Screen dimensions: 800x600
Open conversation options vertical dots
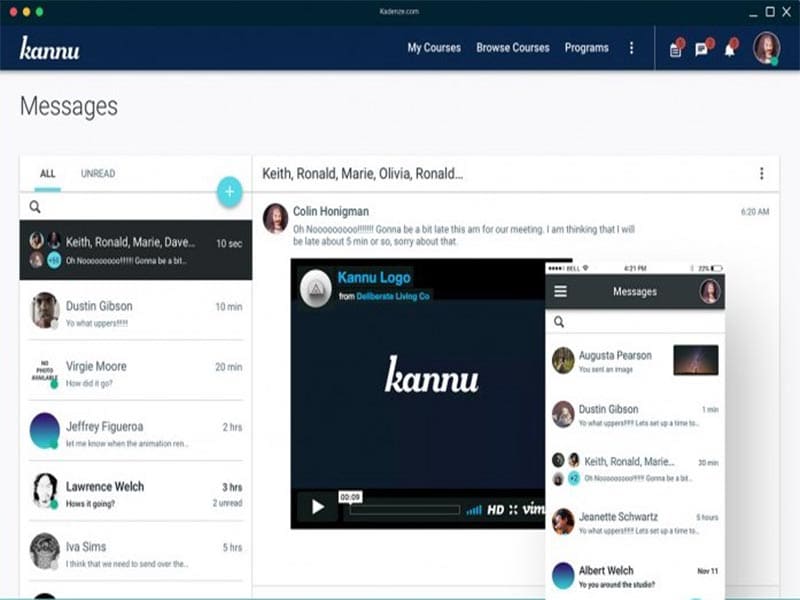[x=762, y=173]
